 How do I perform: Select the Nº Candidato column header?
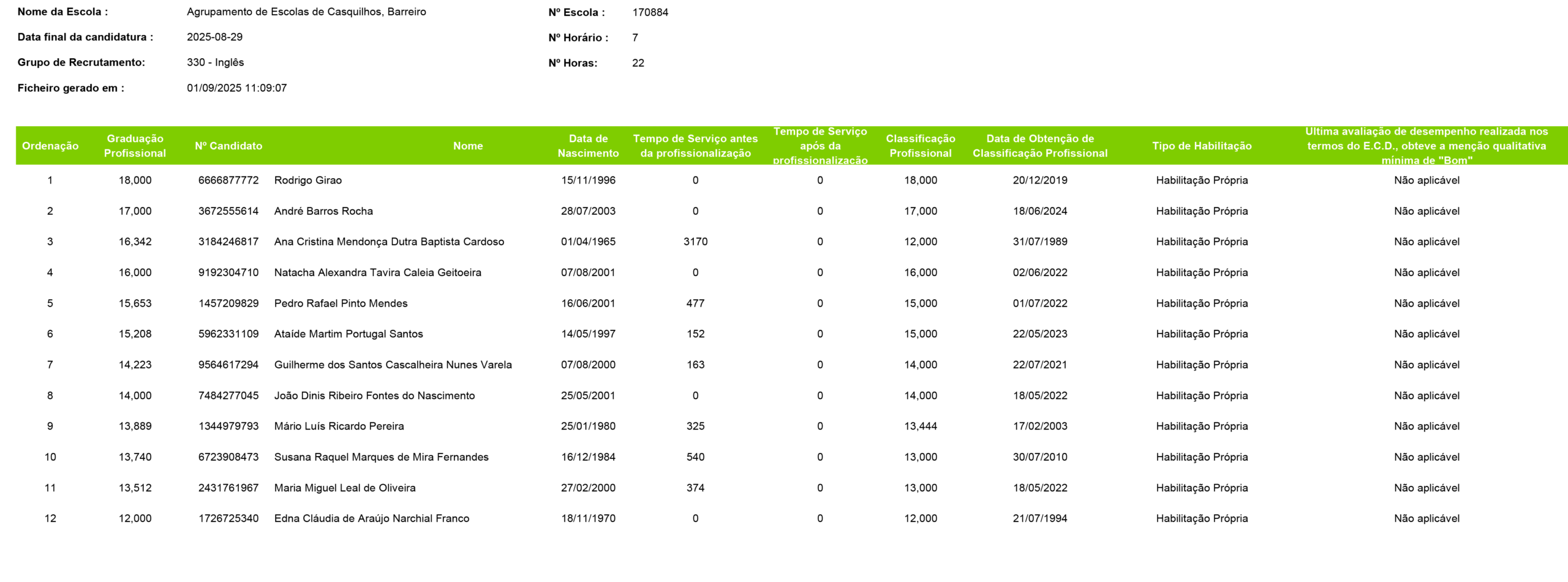coord(228,146)
